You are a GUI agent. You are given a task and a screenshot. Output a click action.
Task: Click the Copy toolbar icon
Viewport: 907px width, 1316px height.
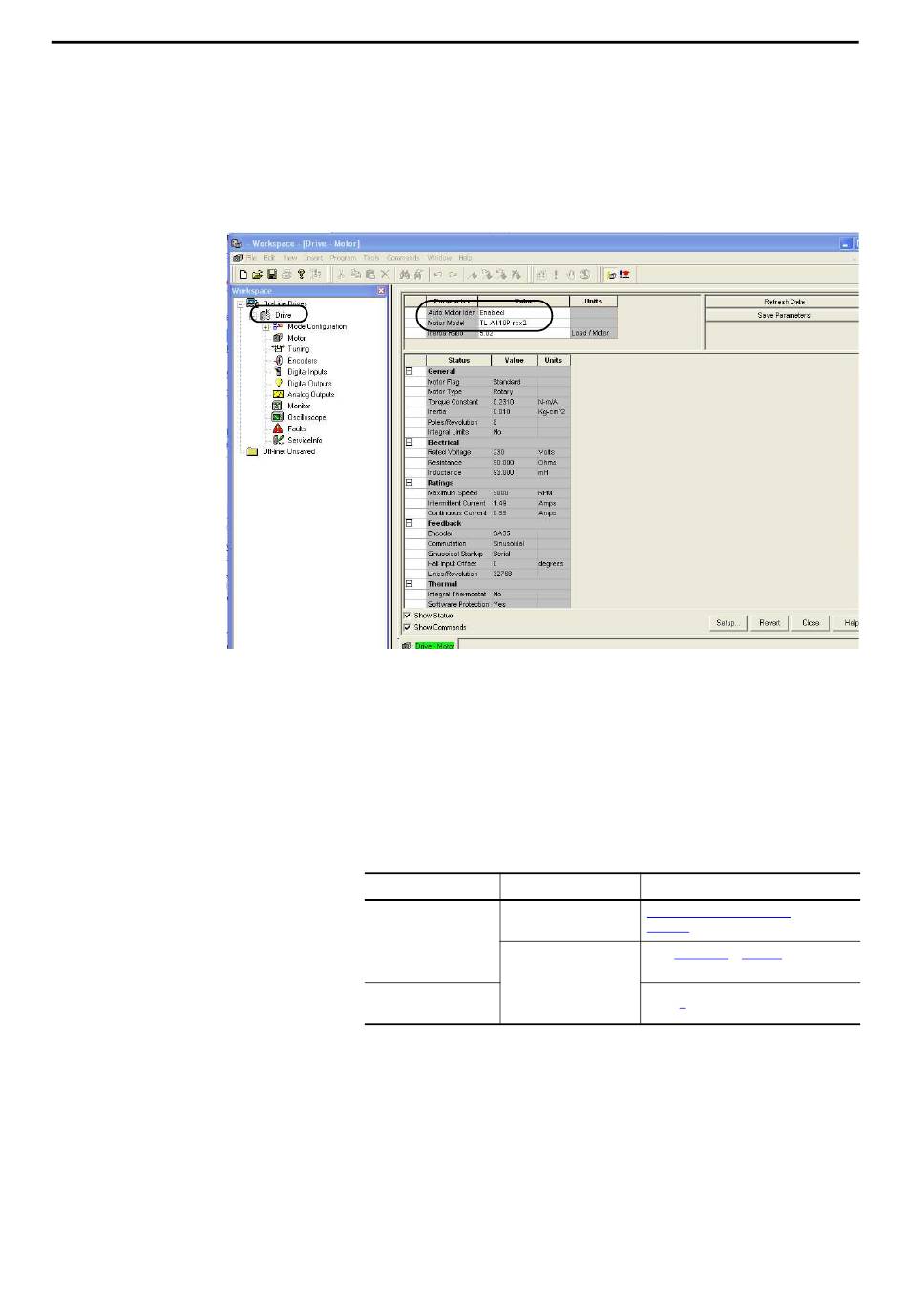(x=355, y=275)
